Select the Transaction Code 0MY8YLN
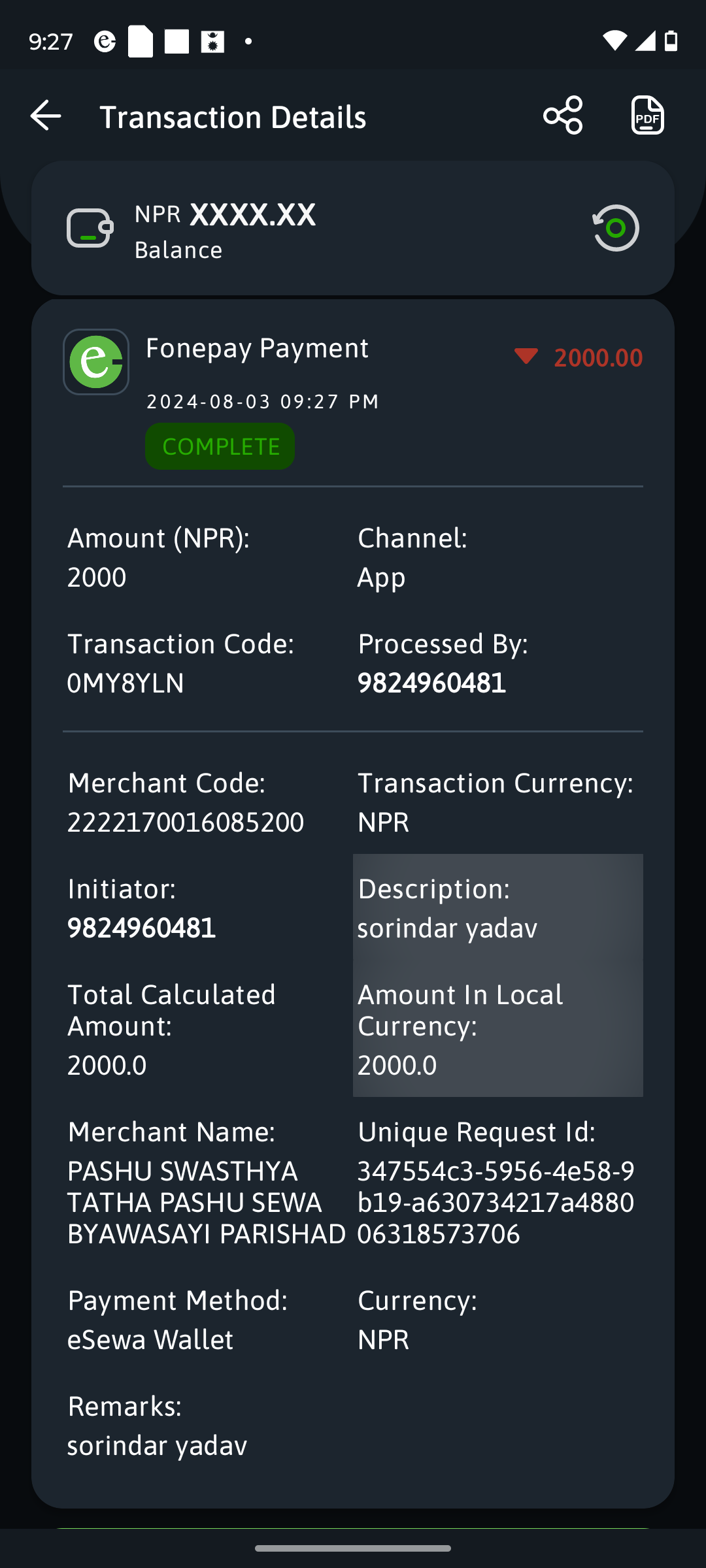 [x=126, y=683]
